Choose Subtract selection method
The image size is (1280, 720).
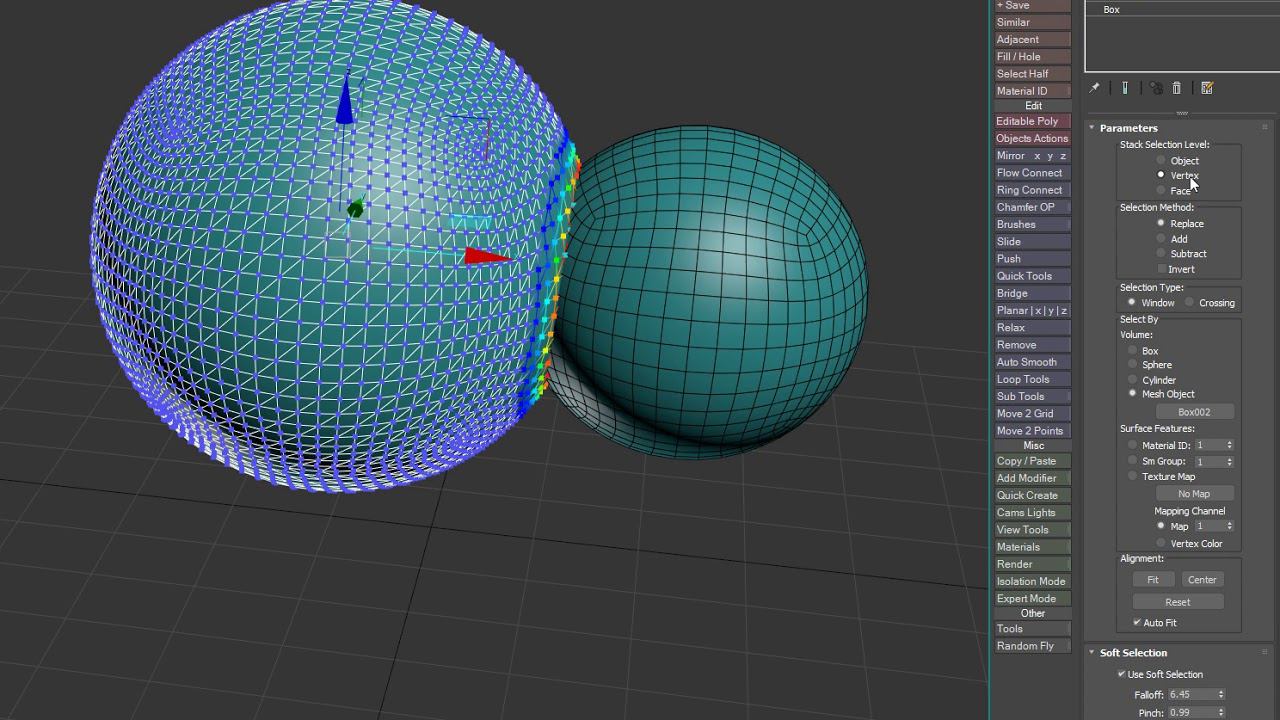tap(1161, 254)
